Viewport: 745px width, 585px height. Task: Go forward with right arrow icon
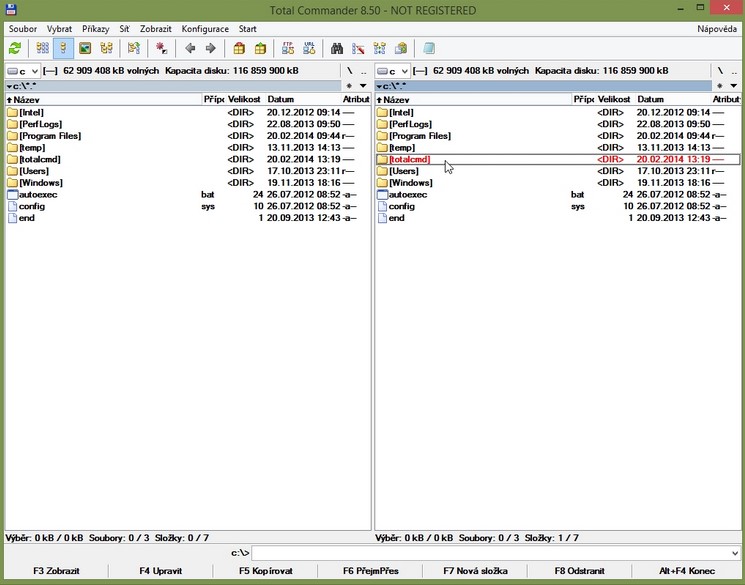[210, 48]
